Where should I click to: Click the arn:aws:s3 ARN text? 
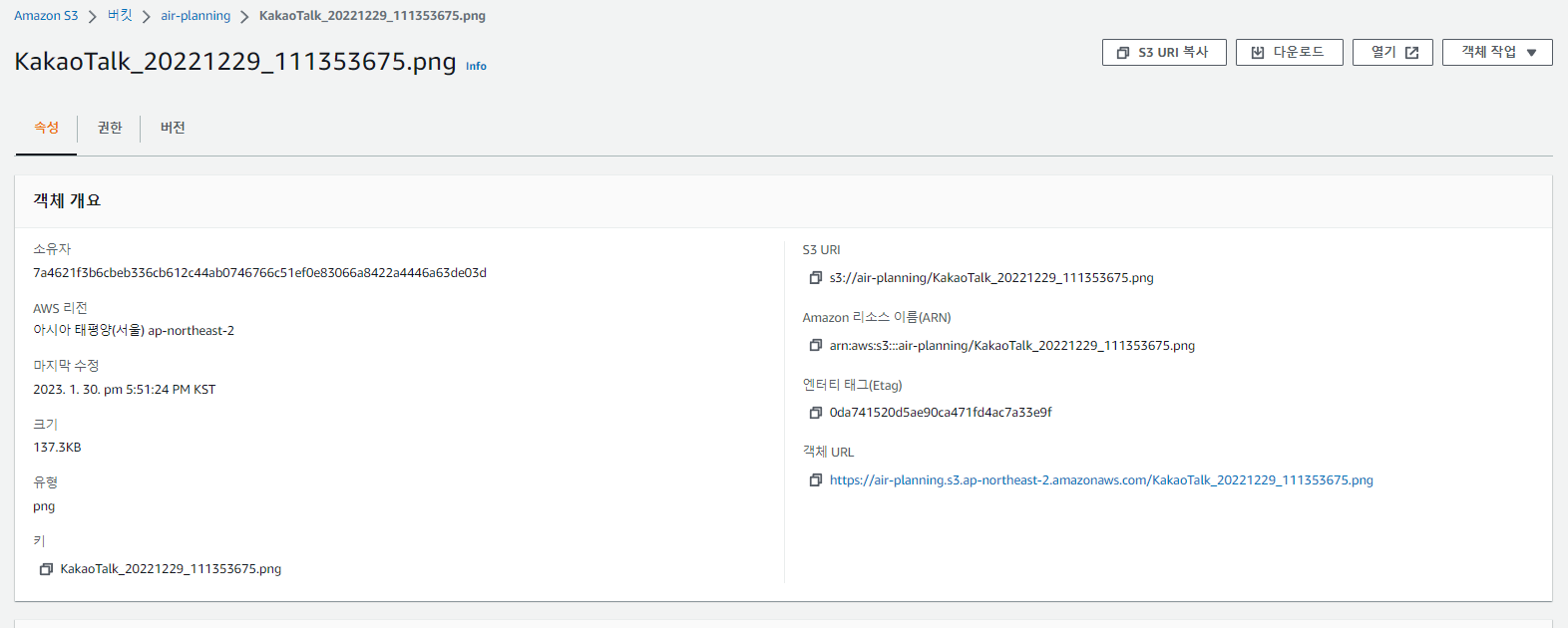[1012, 346]
